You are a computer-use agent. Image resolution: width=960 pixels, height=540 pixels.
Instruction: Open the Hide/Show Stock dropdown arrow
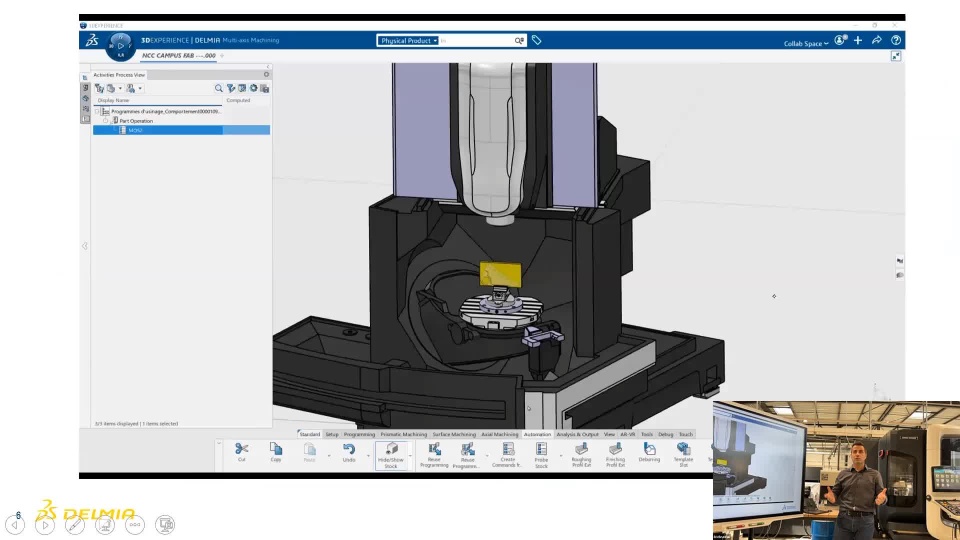point(410,456)
